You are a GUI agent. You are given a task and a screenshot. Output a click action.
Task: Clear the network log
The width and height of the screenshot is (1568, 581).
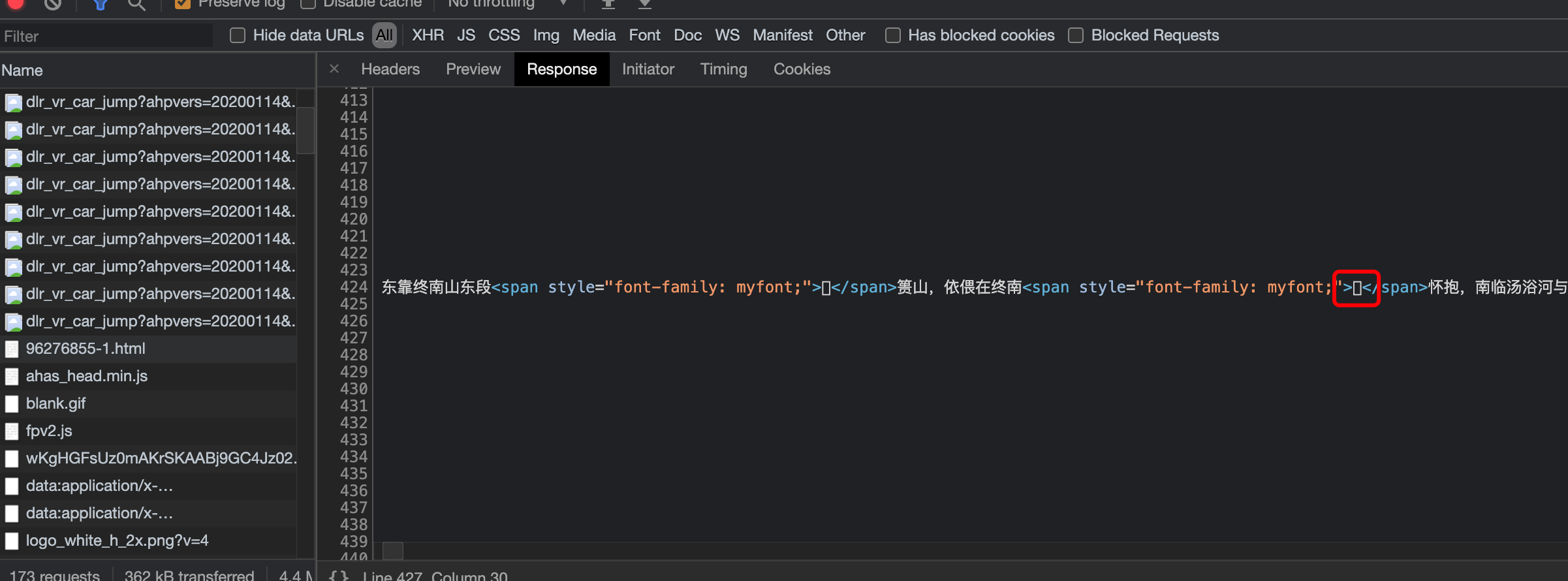(53, 3)
